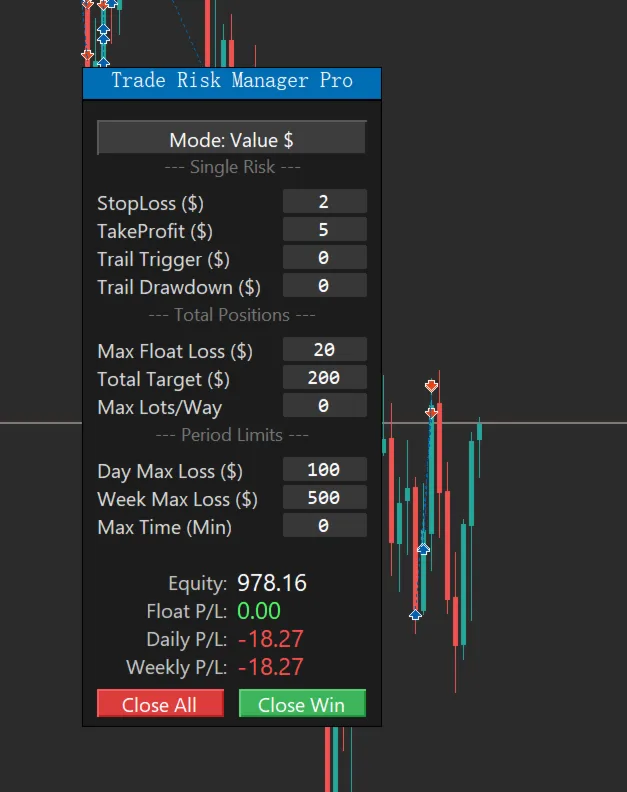Click the Weekly P/L value -18.27
The width and height of the screenshot is (627, 792).
tap(270, 667)
